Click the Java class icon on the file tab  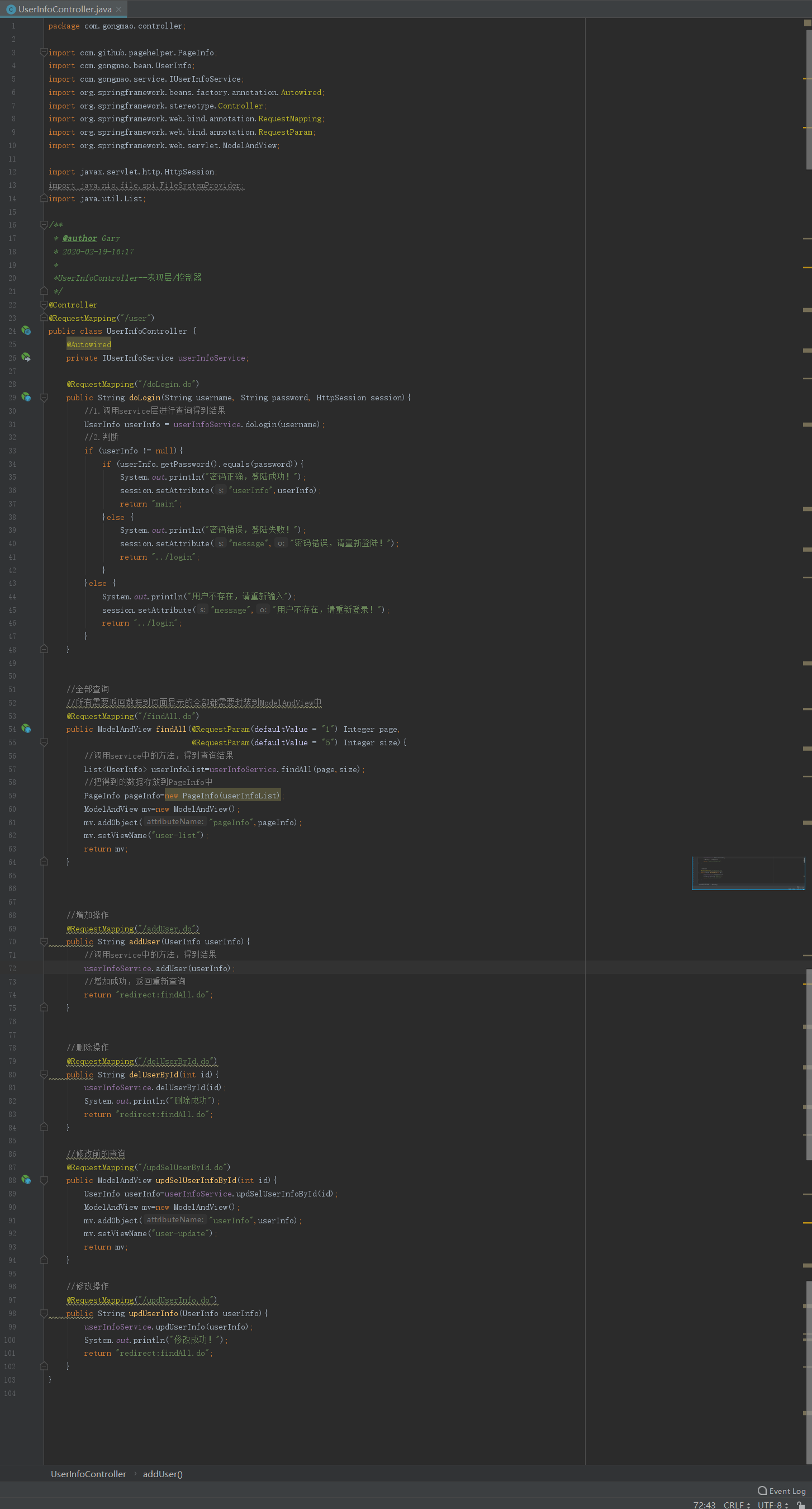[x=11, y=10]
